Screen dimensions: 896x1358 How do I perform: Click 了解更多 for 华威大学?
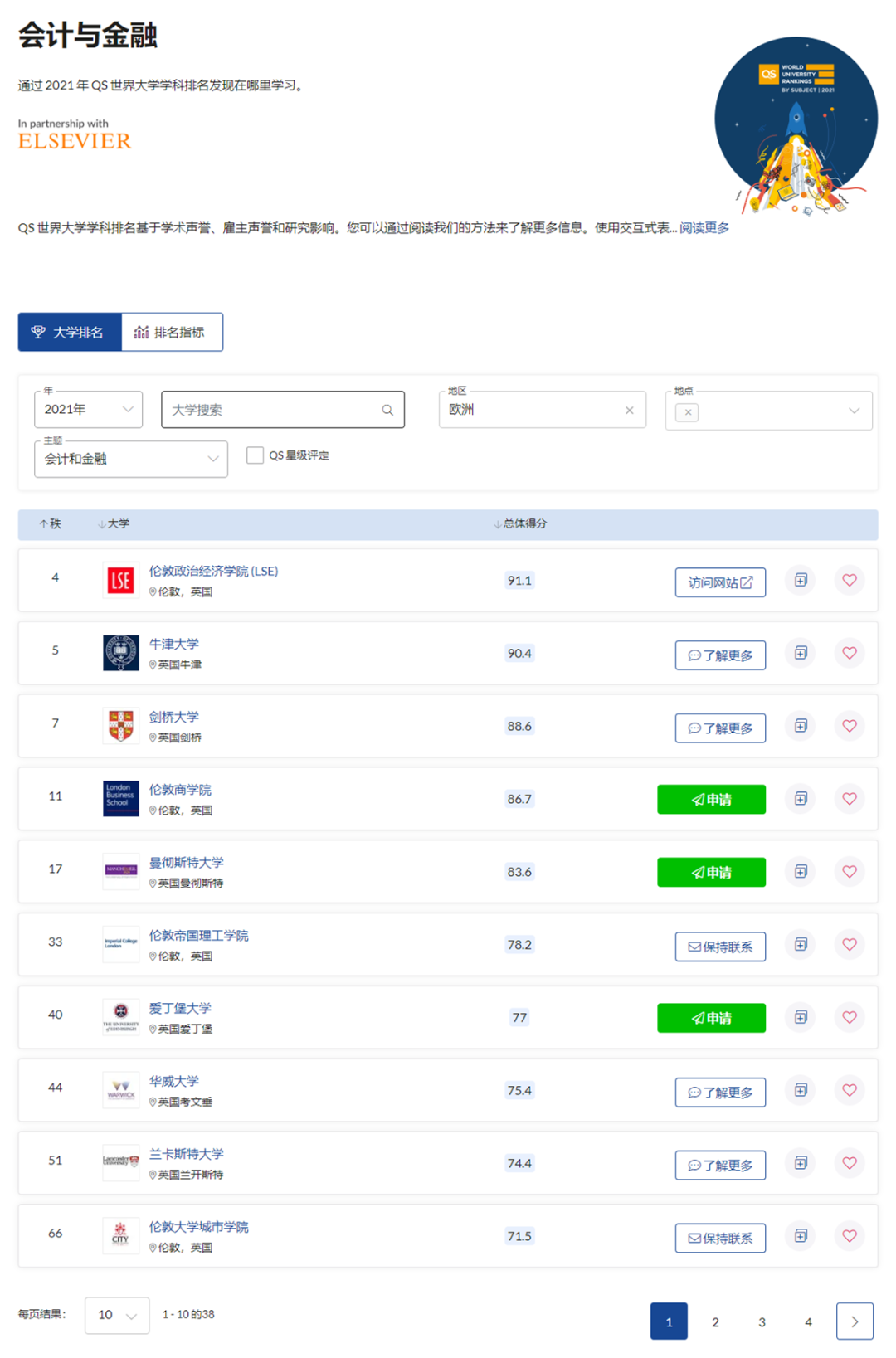720,1093
